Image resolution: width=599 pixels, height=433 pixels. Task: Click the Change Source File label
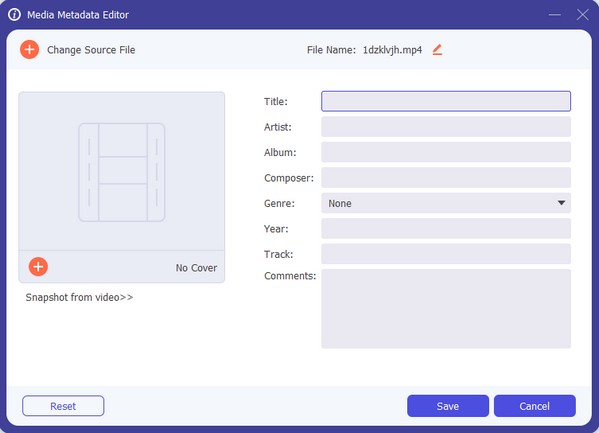[x=91, y=50]
